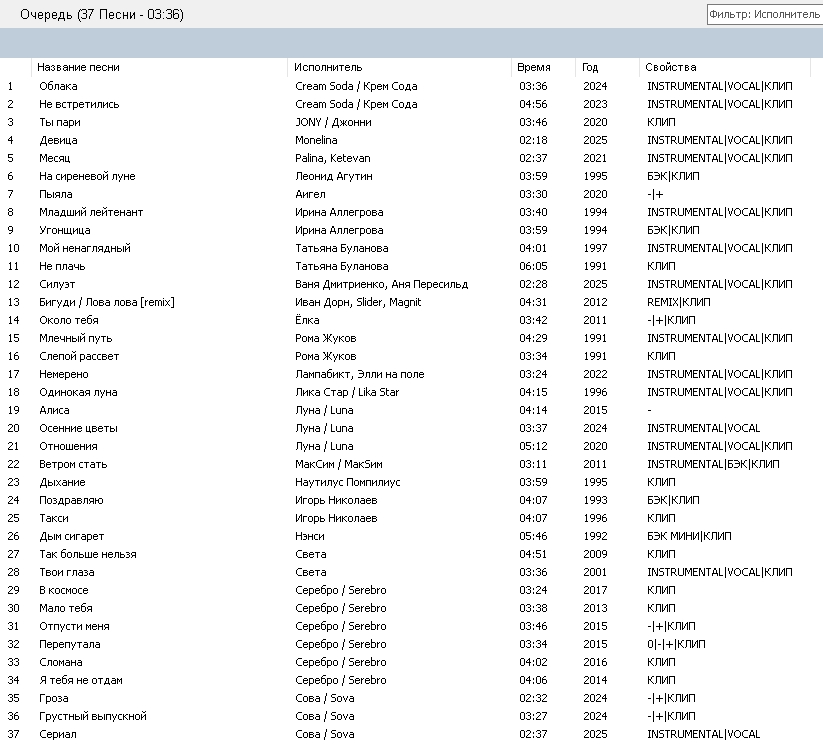Choose 'Дыхание' by Наутилус Помпилиус
The image size is (823, 745).
(62, 482)
